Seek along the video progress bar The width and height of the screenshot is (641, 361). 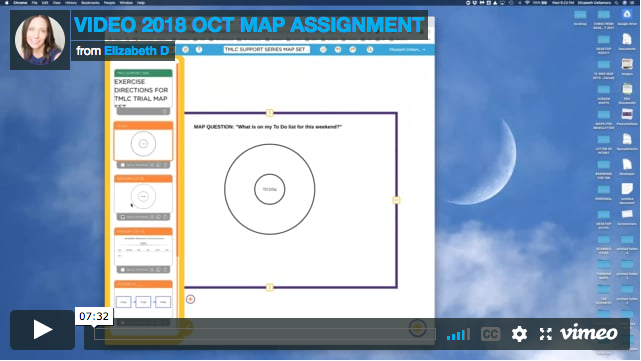264,334
